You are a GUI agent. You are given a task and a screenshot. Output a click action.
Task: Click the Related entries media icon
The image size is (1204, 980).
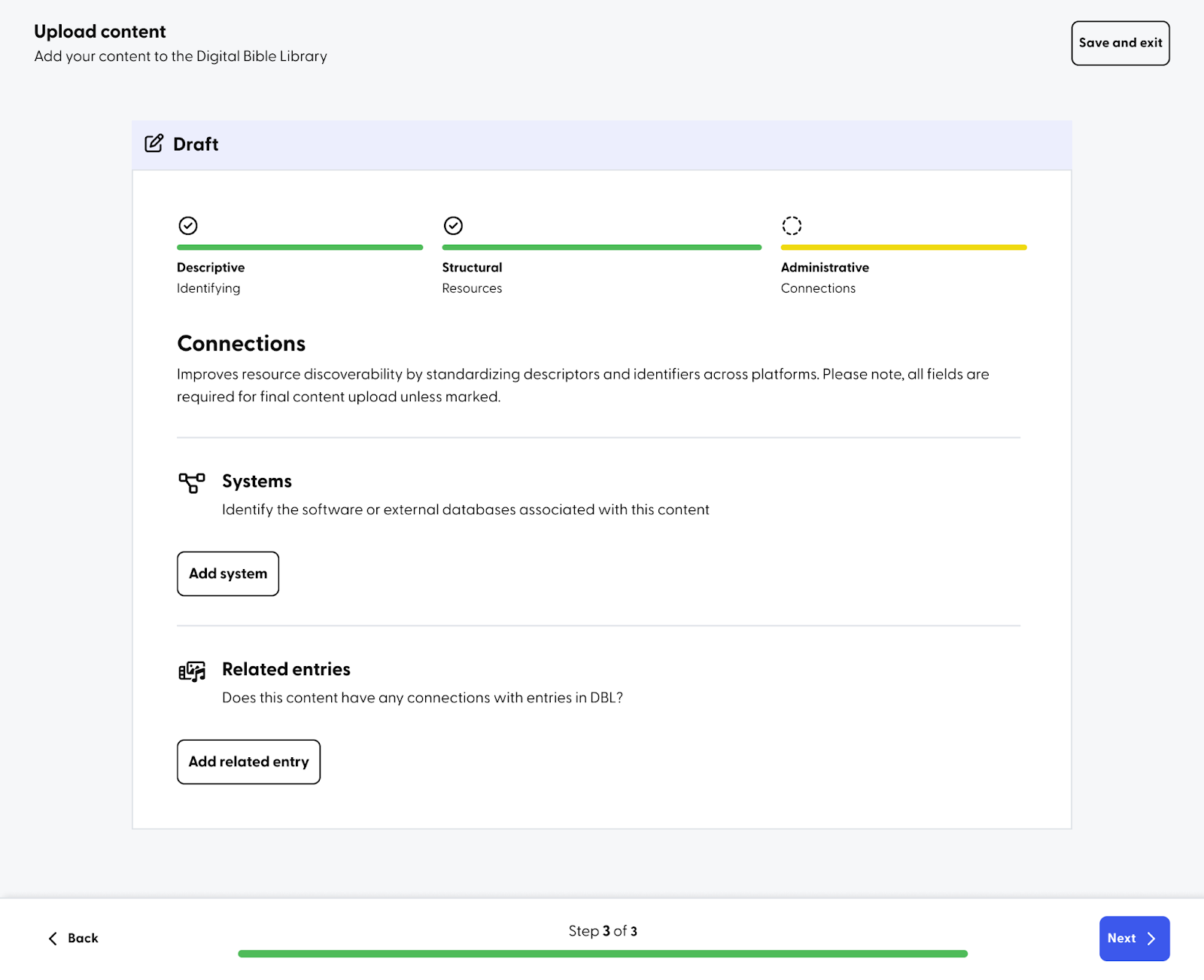click(x=192, y=671)
